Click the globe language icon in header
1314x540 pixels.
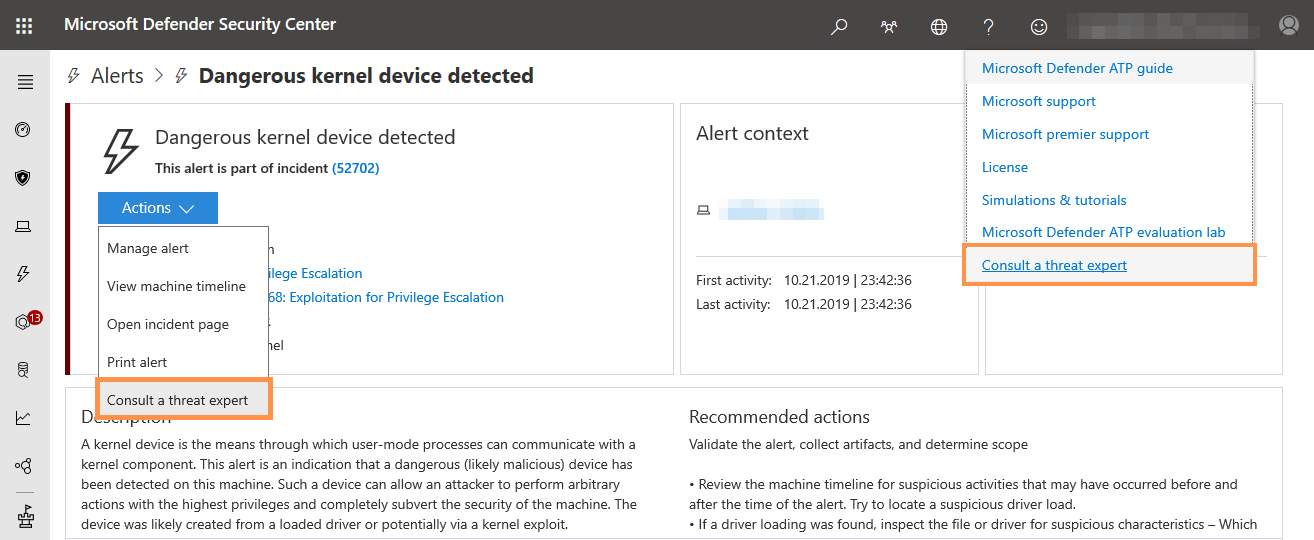tap(939, 26)
